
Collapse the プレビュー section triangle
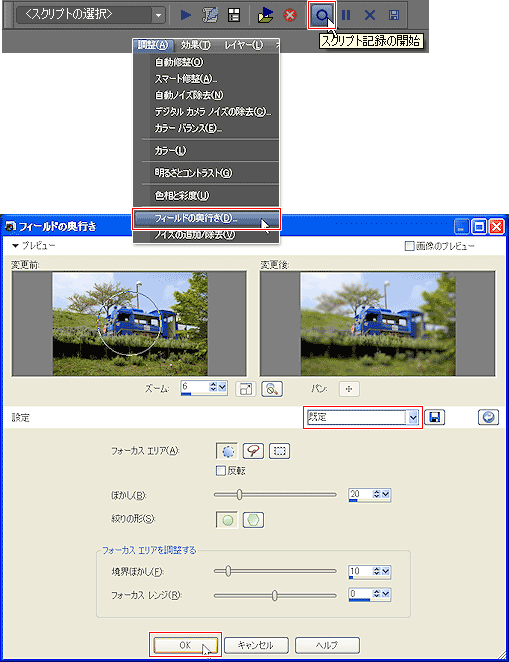click(16, 245)
